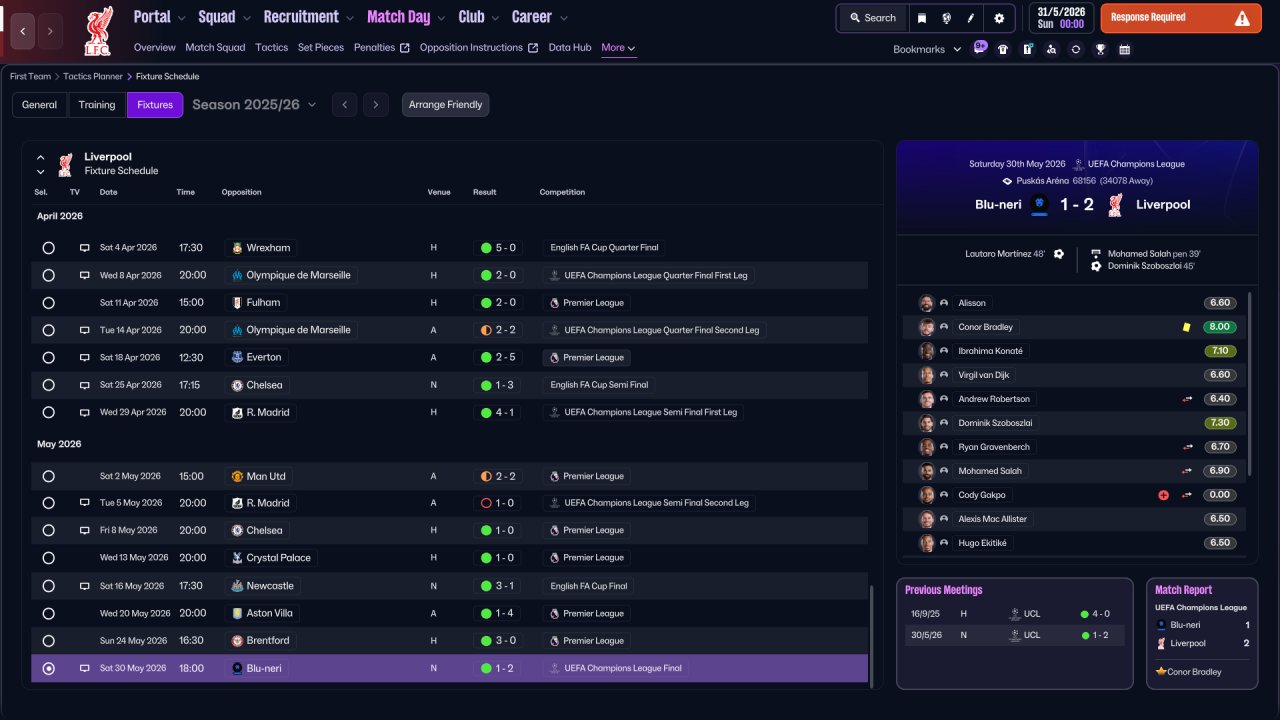Go forward with the right arrow navigation button
The width and height of the screenshot is (1280, 720).
click(50, 31)
